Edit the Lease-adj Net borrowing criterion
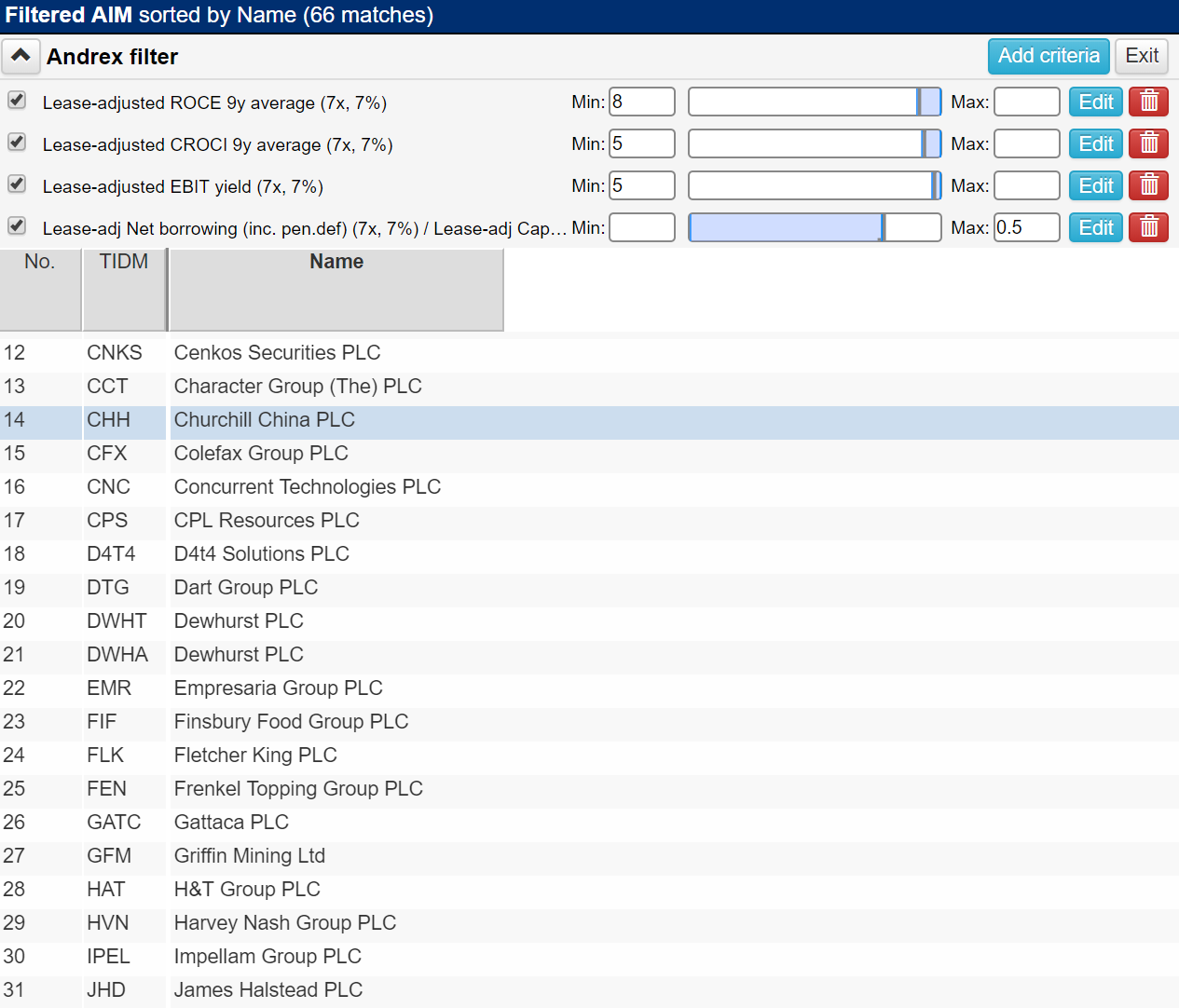 point(1096,227)
